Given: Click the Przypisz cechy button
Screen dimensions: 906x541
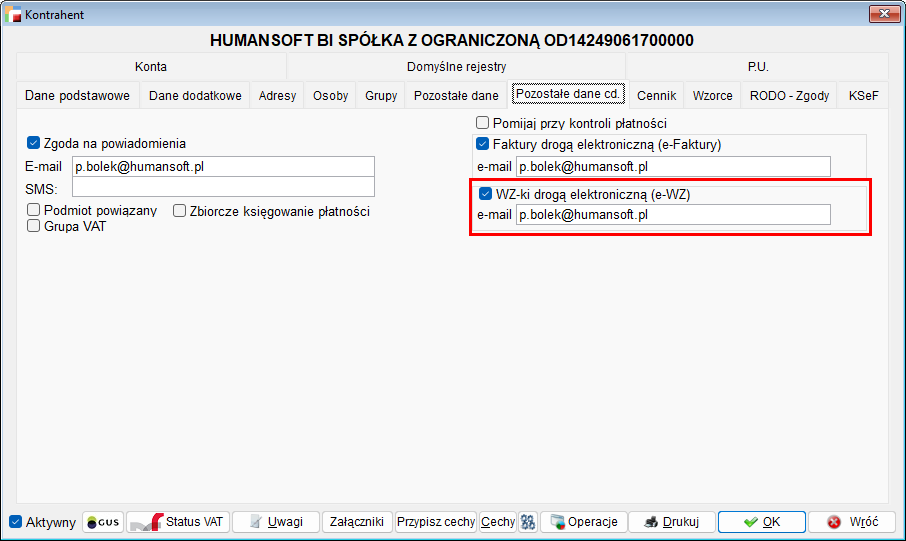Looking at the screenshot, I should click(435, 522).
